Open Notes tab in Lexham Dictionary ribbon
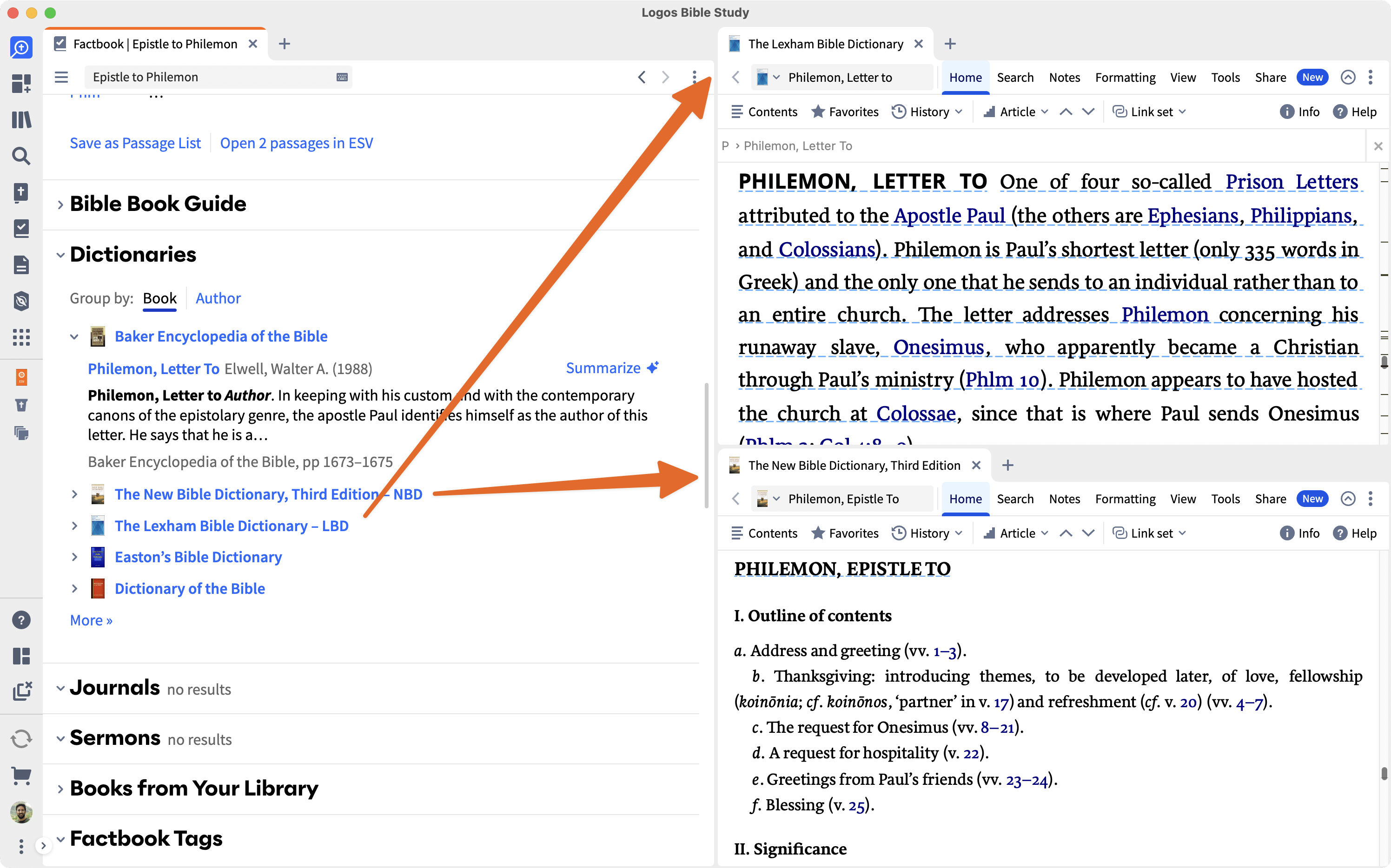The image size is (1391, 868). tap(1064, 78)
